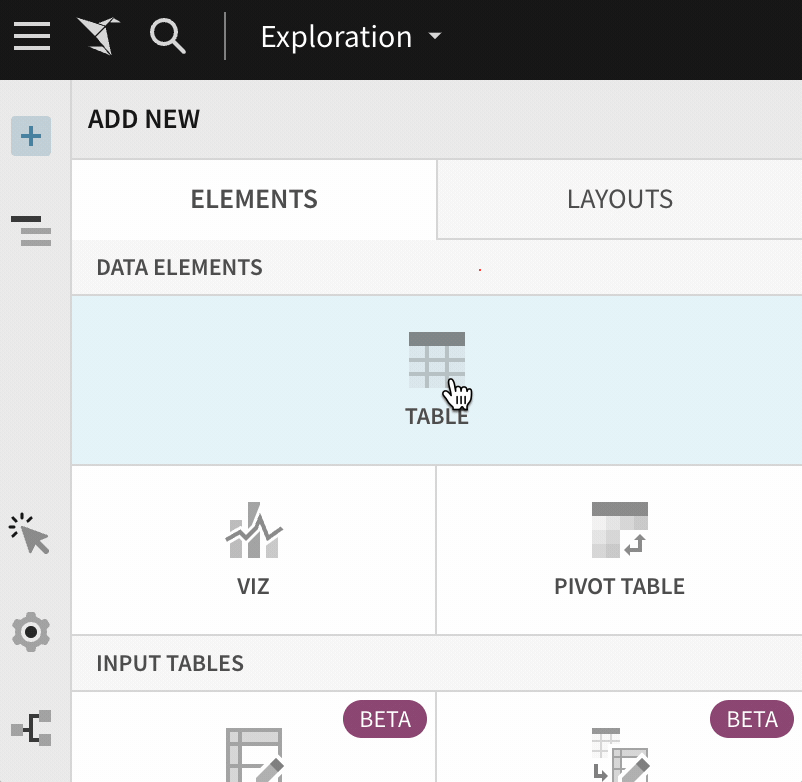Select the sparkle cursor actions icon
The image size is (802, 782).
pyautogui.click(x=31, y=535)
